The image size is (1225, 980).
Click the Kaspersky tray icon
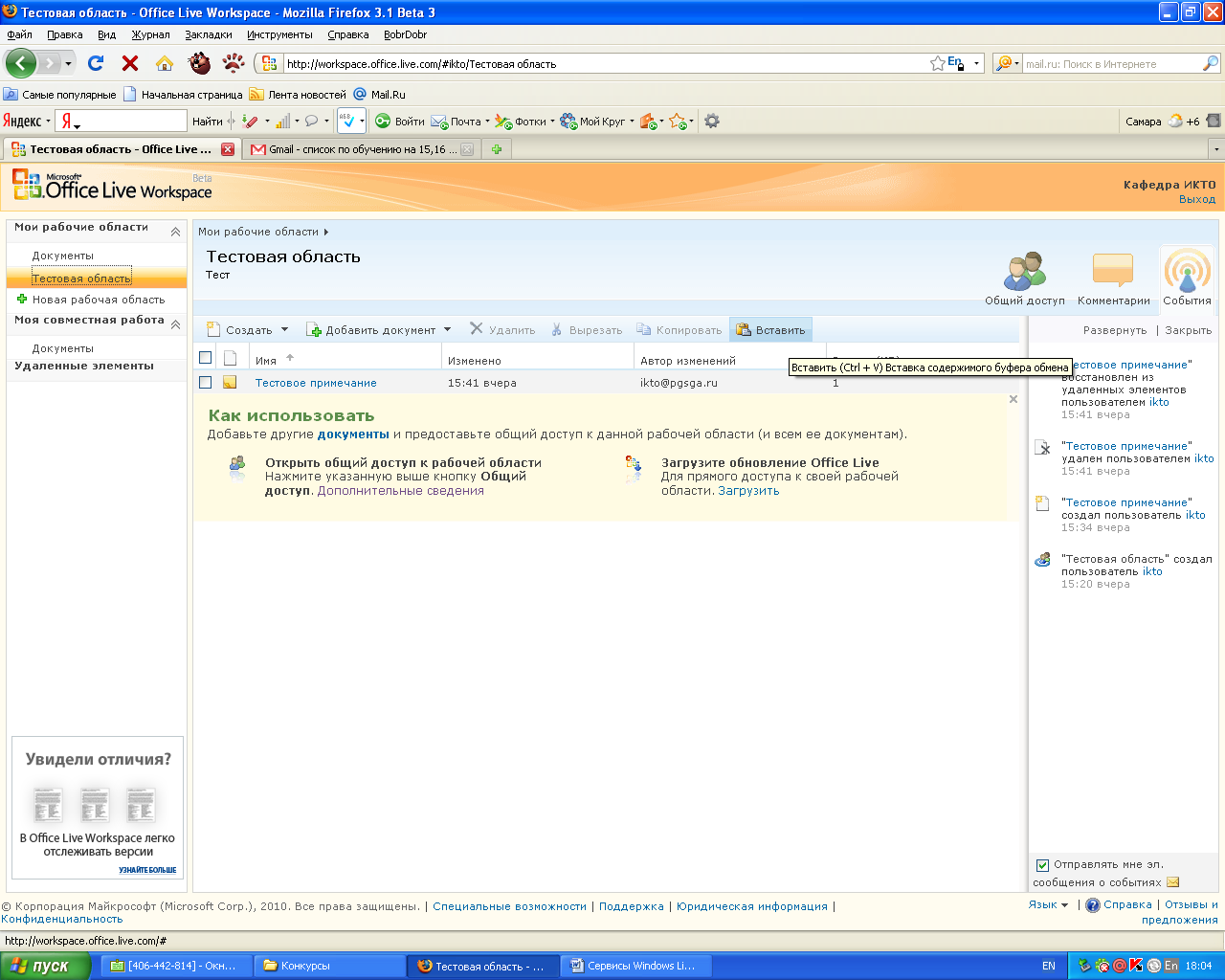point(1136,966)
